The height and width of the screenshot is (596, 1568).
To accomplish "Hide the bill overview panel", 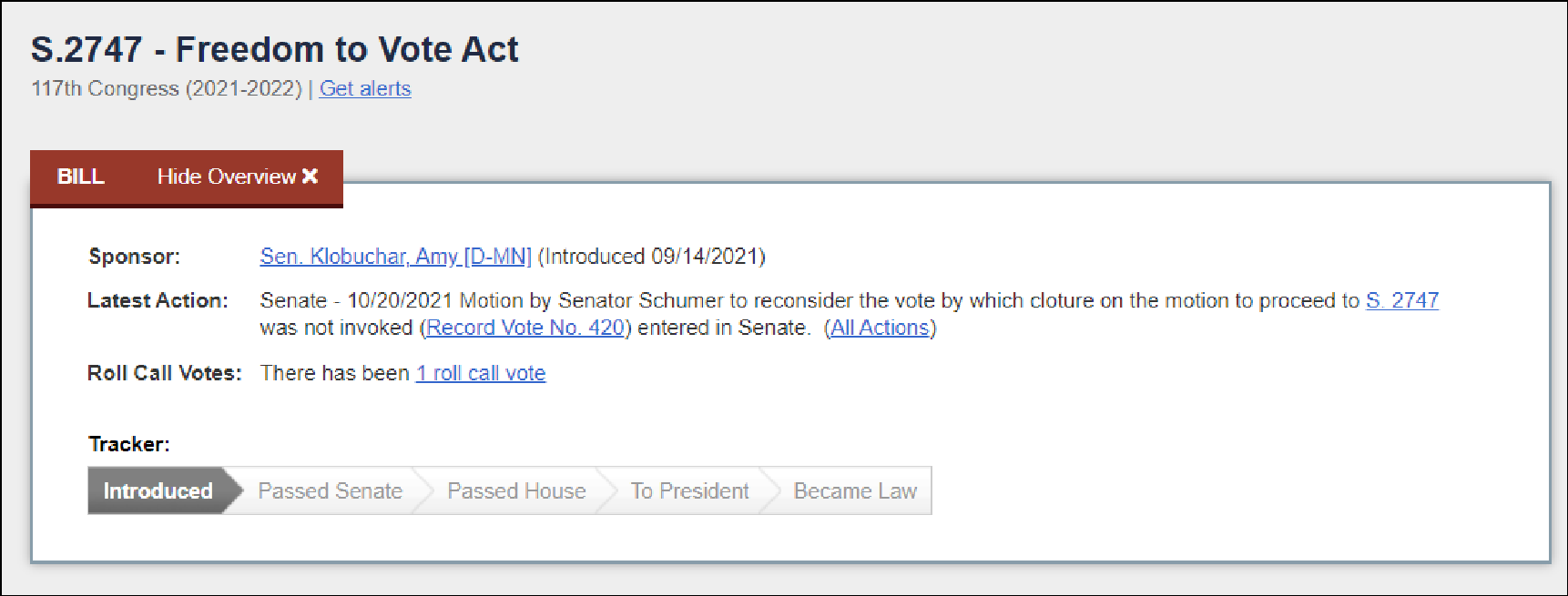I will (227, 177).
